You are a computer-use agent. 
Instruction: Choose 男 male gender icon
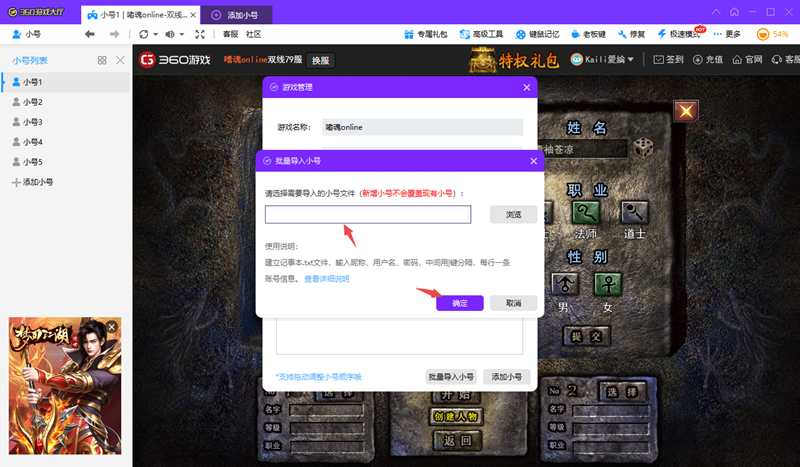(565, 284)
